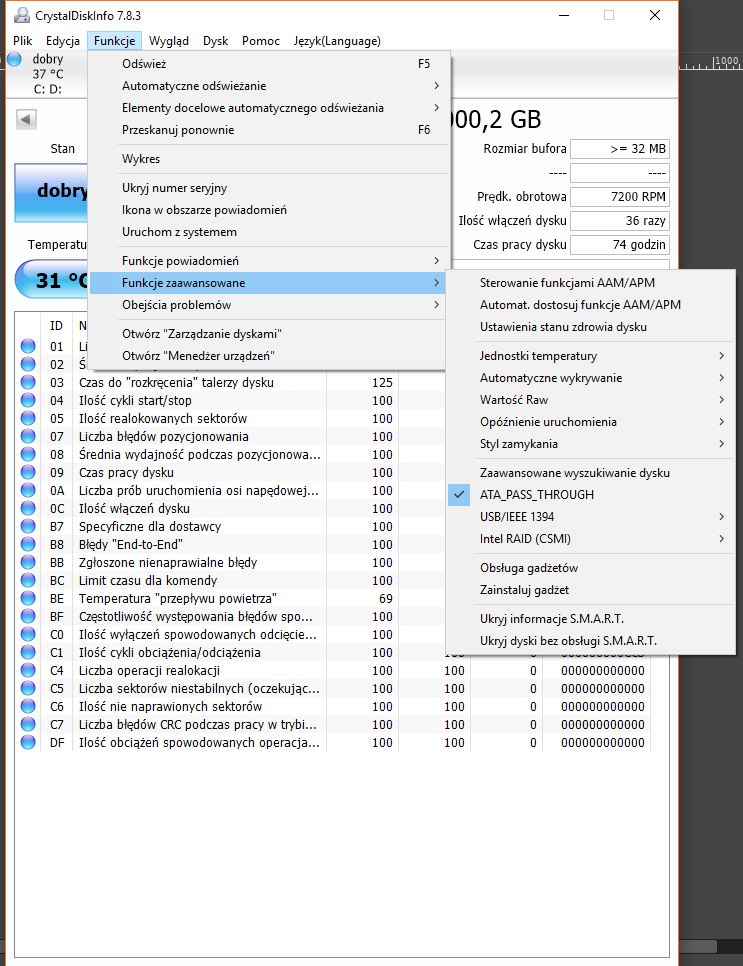The height and width of the screenshot is (966, 743).
Task: Click status orb for attribute C6 row
Action: 28,707
